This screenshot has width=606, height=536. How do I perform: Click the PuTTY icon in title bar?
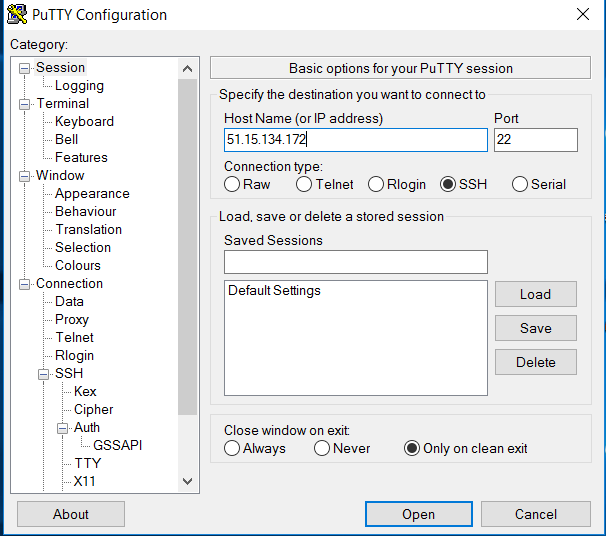pyautogui.click(x=17, y=14)
